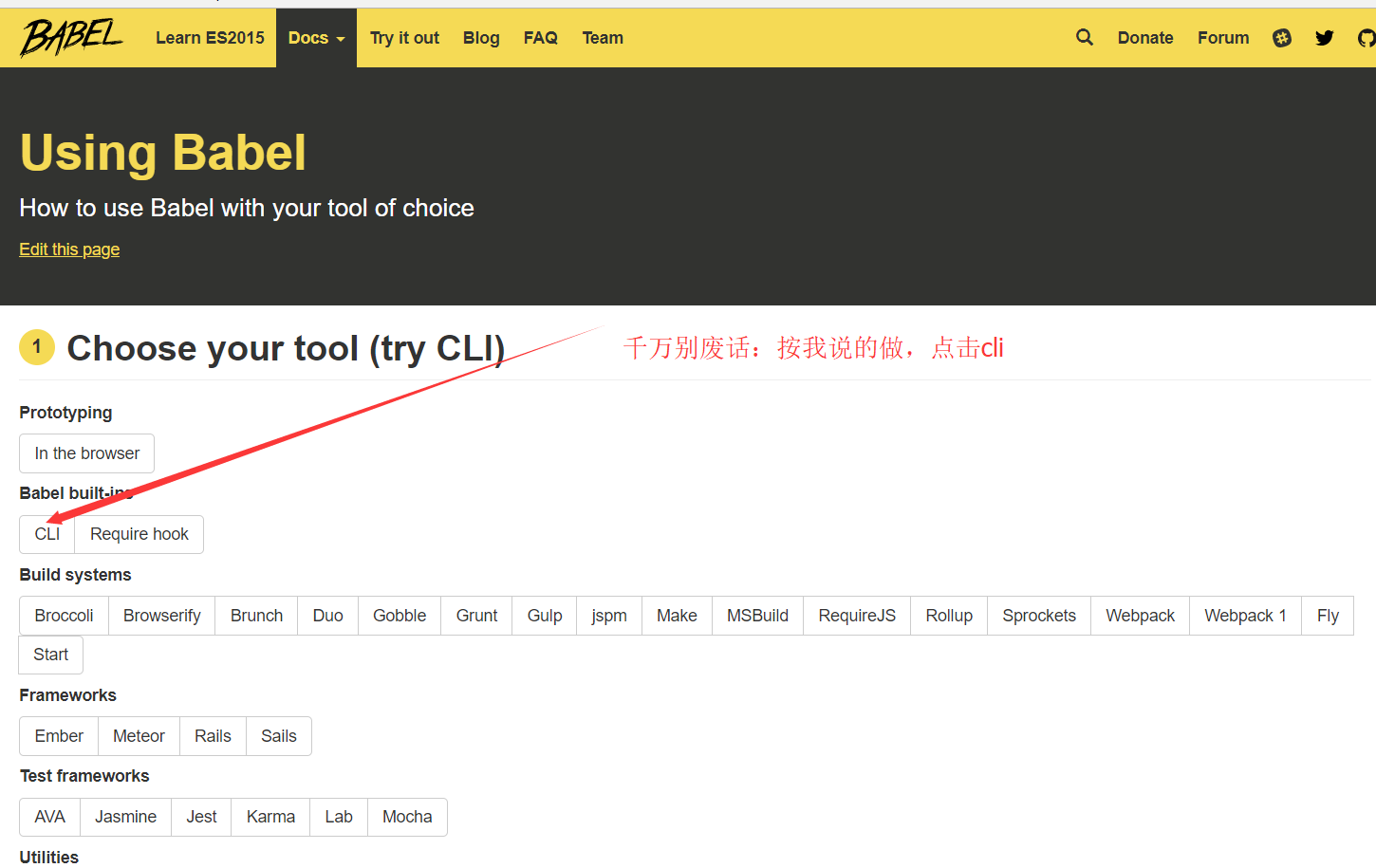This screenshot has width=1376, height=868.
Task: Select Jasmine test framework
Action: click(125, 817)
